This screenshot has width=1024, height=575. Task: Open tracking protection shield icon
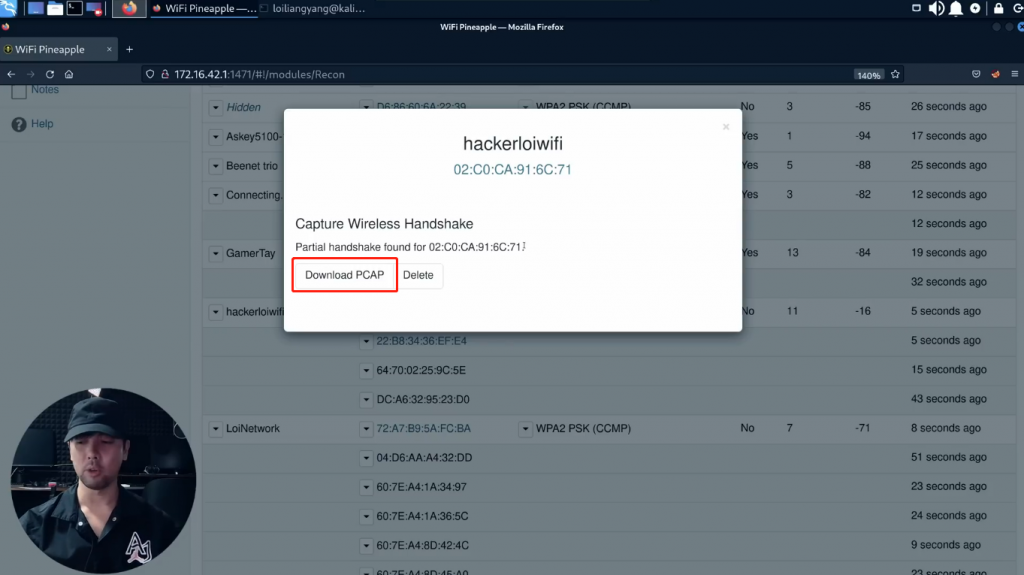point(150,74)
